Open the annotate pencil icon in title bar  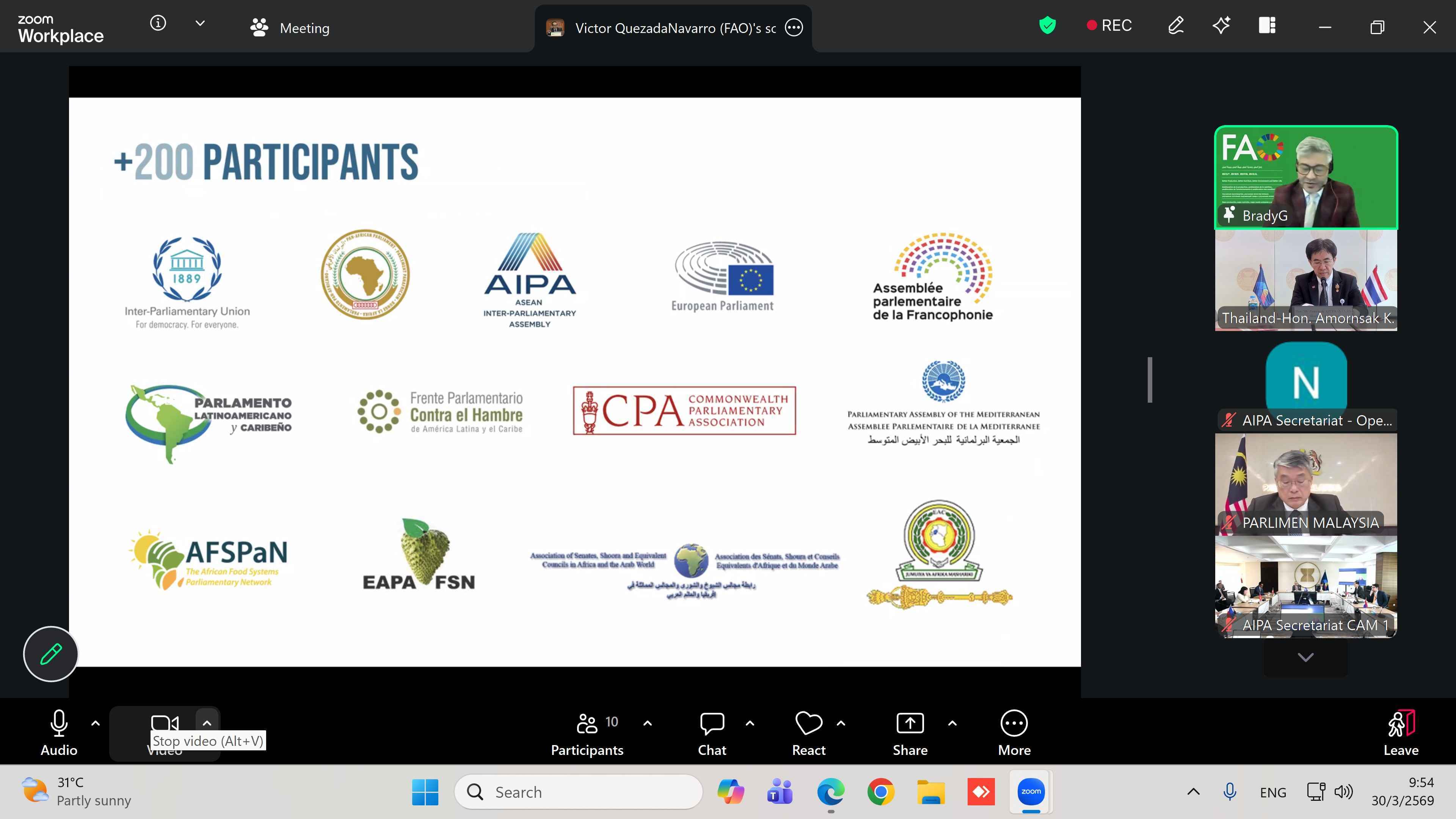(1176, 25)
